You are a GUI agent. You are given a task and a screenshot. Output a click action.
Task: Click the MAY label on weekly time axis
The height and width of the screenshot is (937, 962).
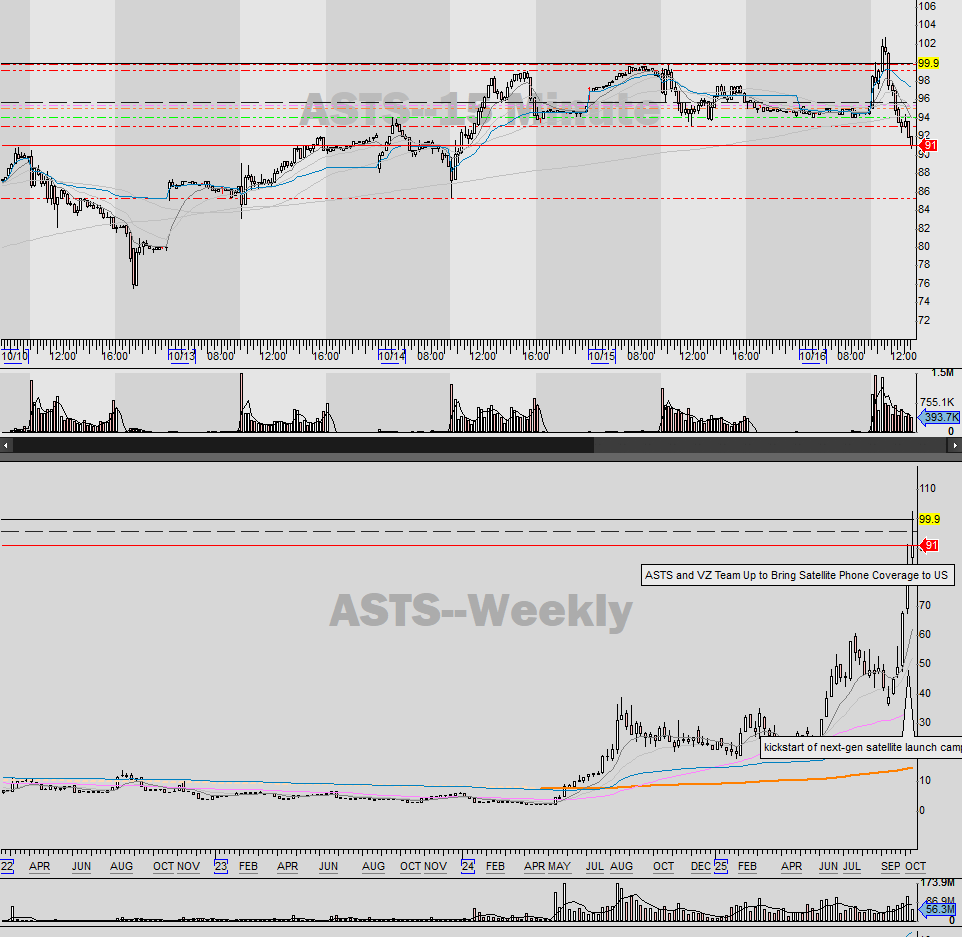pyautogui.click(x=559, y=866)
